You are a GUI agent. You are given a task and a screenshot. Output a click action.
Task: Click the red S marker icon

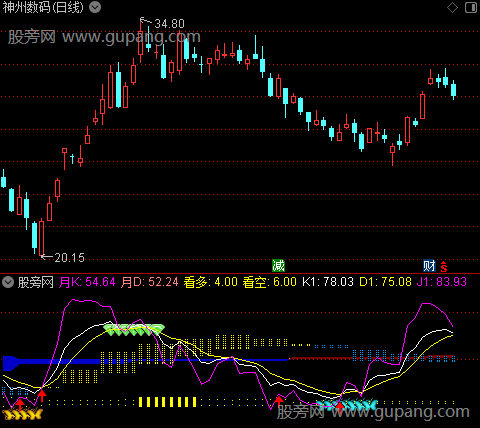pyautogui.click(x=444, y=266)
